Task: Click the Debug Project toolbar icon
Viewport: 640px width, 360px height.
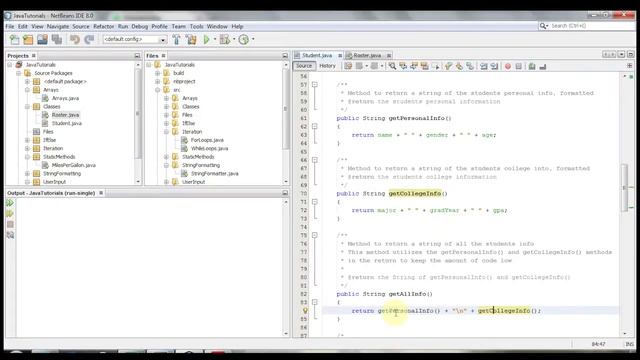Action: pyautogui.click(x=224, y=40)
